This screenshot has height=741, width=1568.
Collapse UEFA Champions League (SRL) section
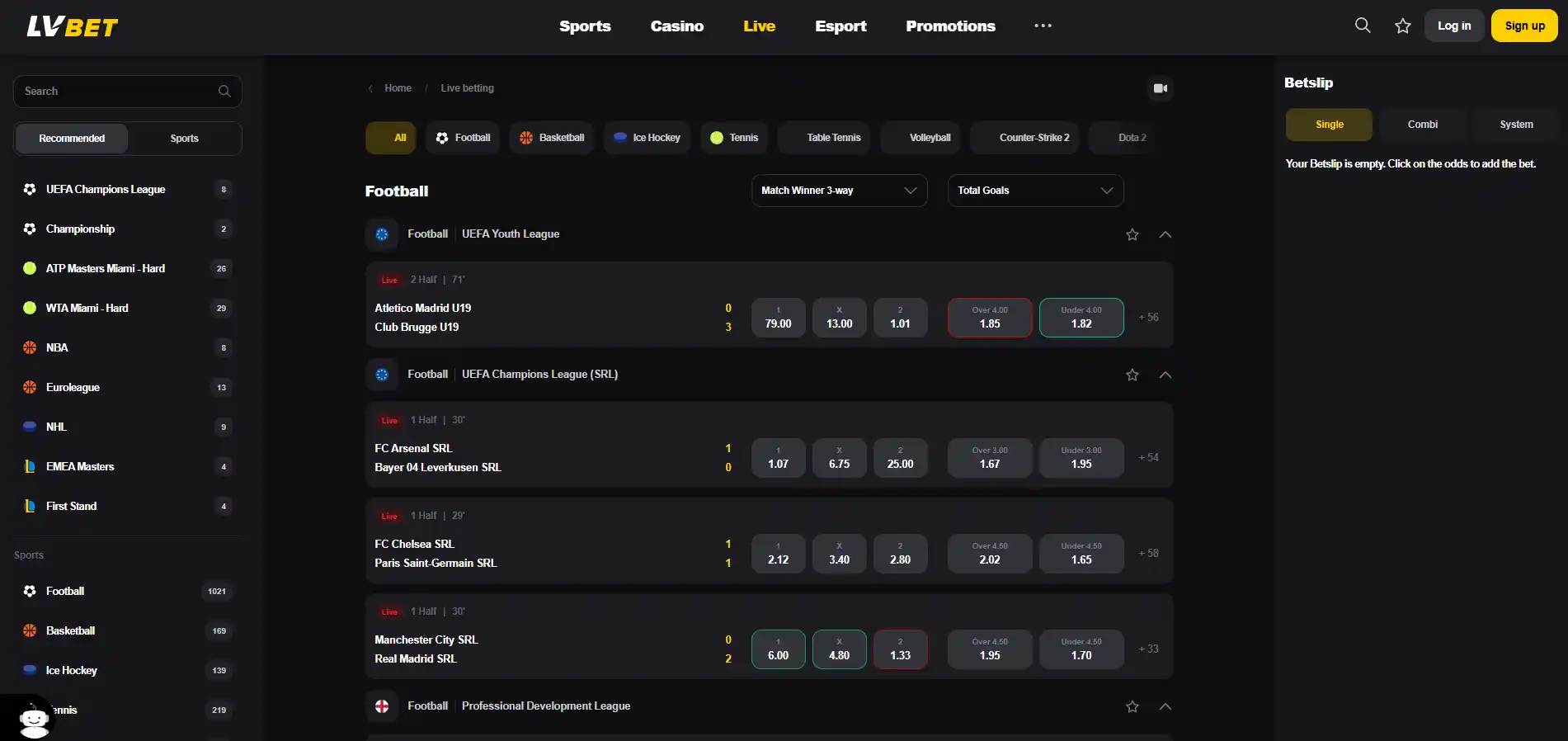(x=1165, y=375)
